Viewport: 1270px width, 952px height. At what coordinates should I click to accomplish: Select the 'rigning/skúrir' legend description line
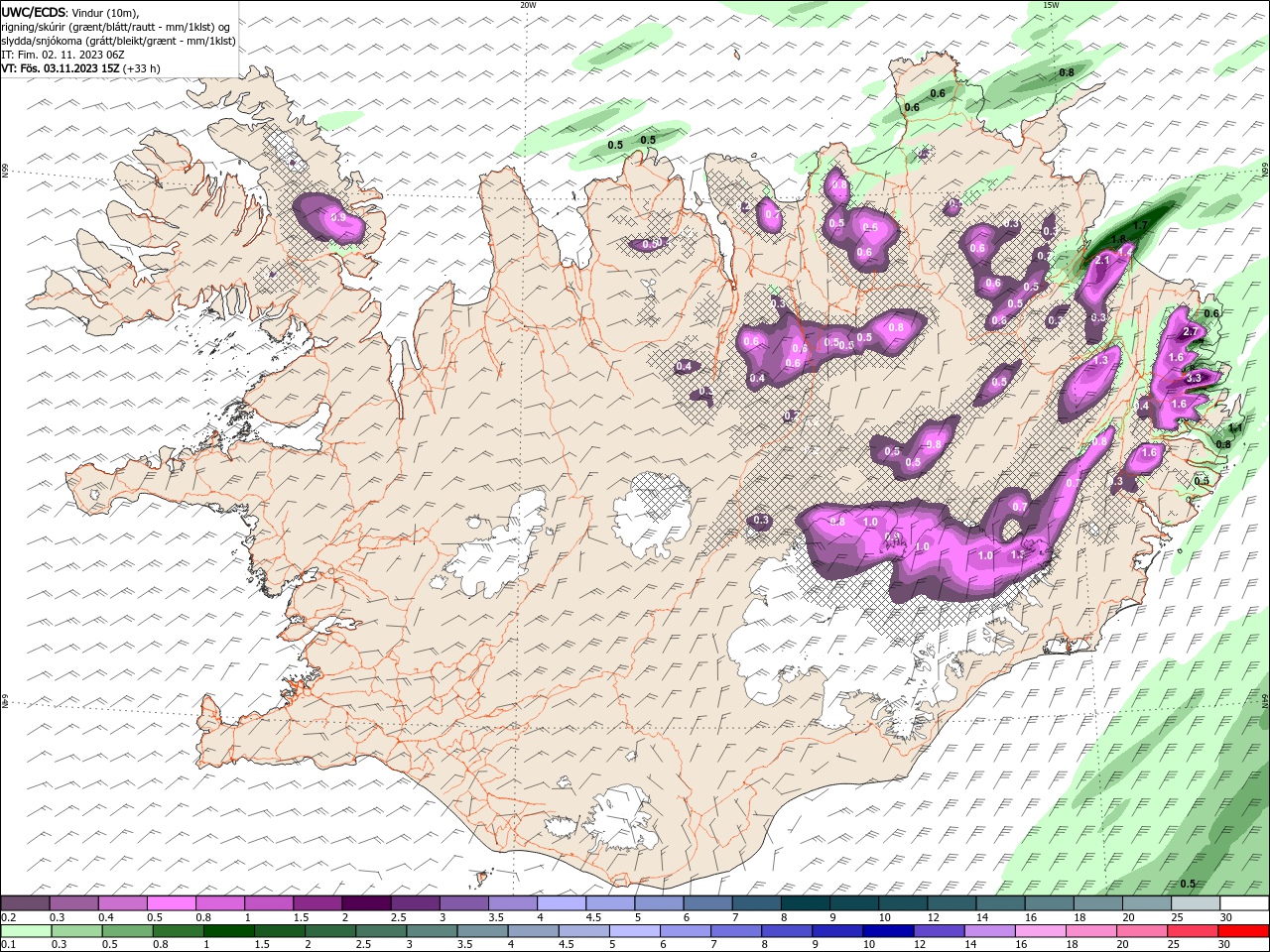116,27
